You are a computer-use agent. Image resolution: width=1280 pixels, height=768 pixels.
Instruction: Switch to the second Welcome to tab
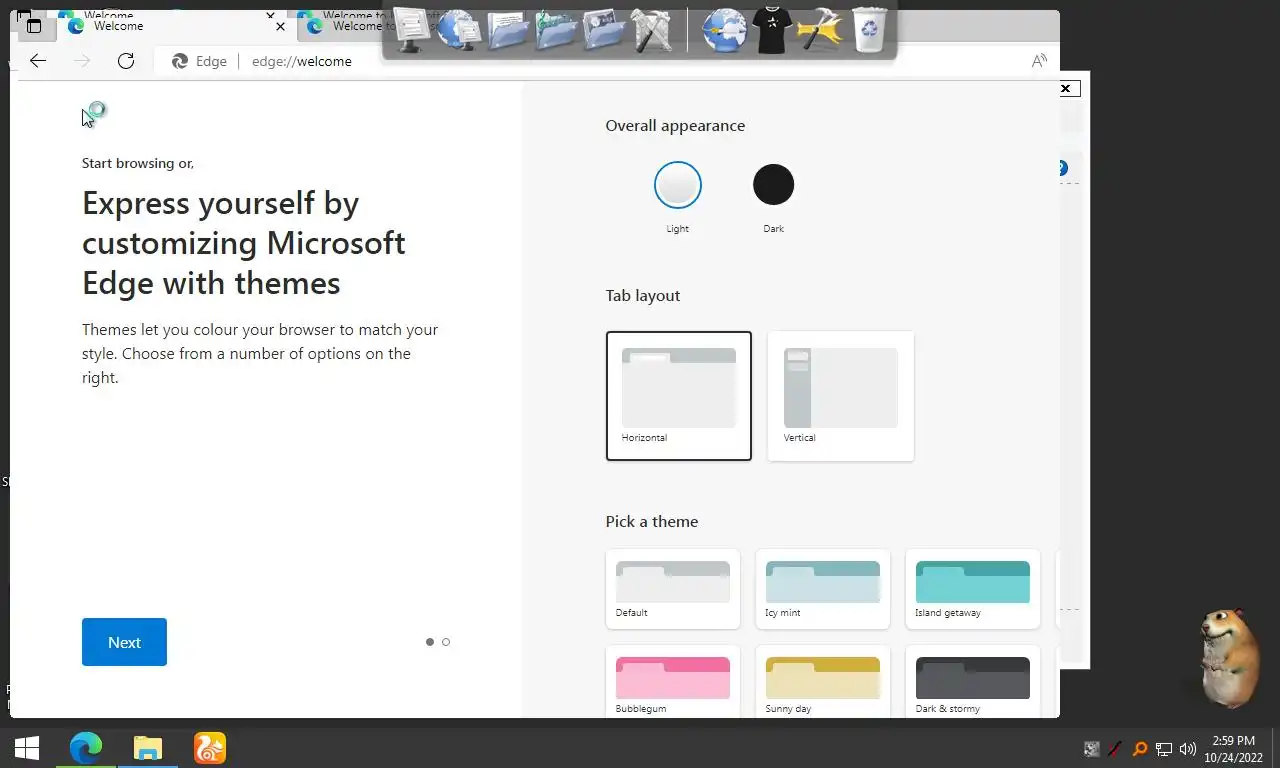point(340,26)
